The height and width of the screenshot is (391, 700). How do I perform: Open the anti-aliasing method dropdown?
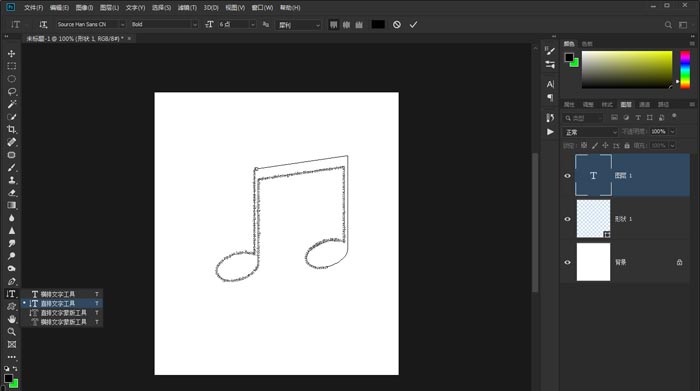coord(299,25)
